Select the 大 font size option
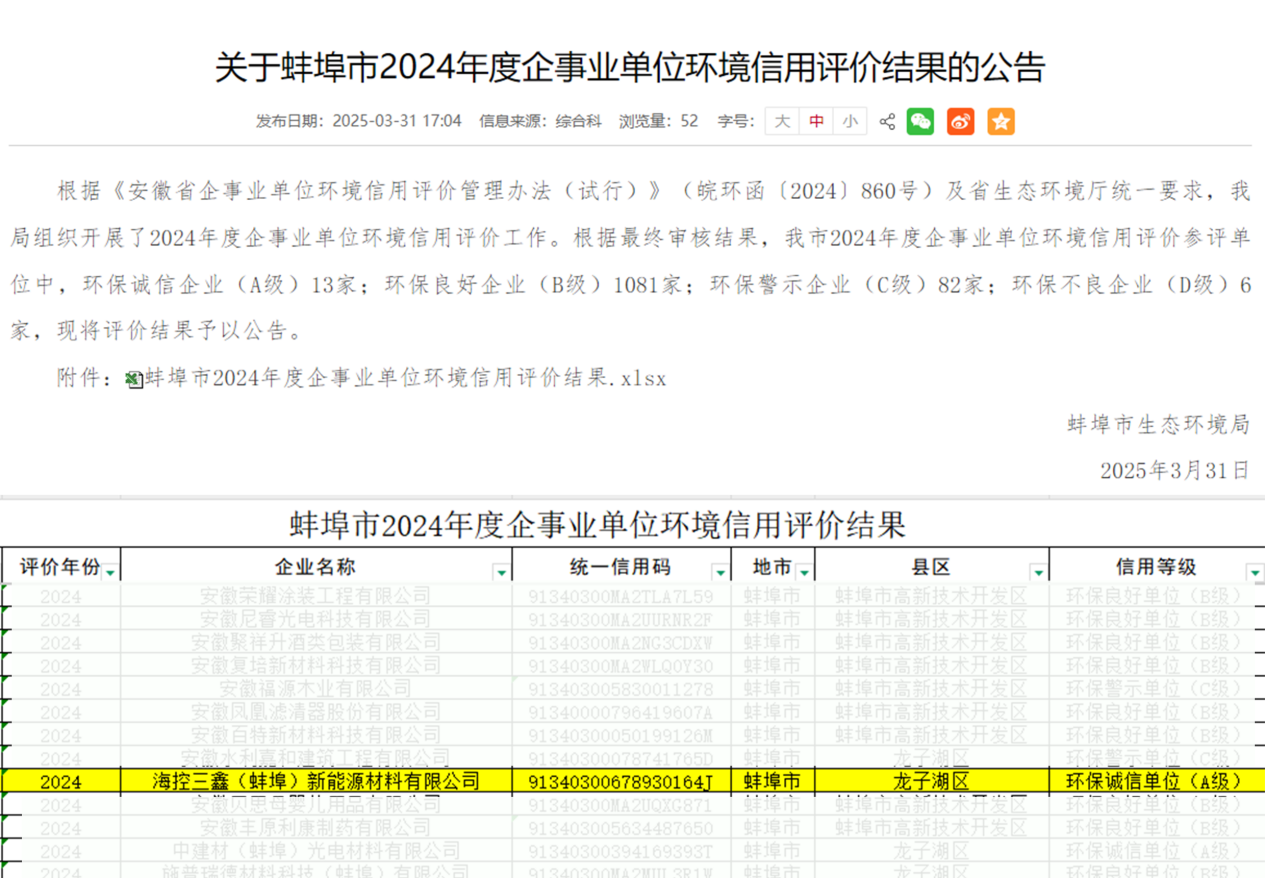The height and width of the screenshot is (878, 1265). pos(782,122)
